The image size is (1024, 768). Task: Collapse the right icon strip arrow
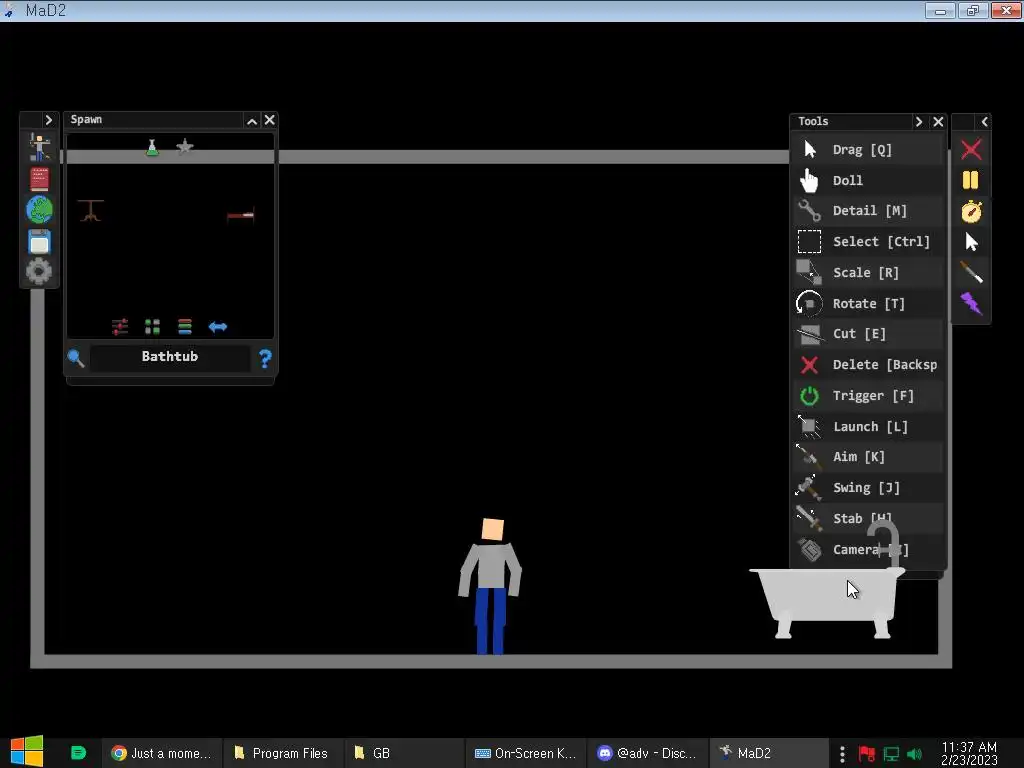(x=984, y=121)
